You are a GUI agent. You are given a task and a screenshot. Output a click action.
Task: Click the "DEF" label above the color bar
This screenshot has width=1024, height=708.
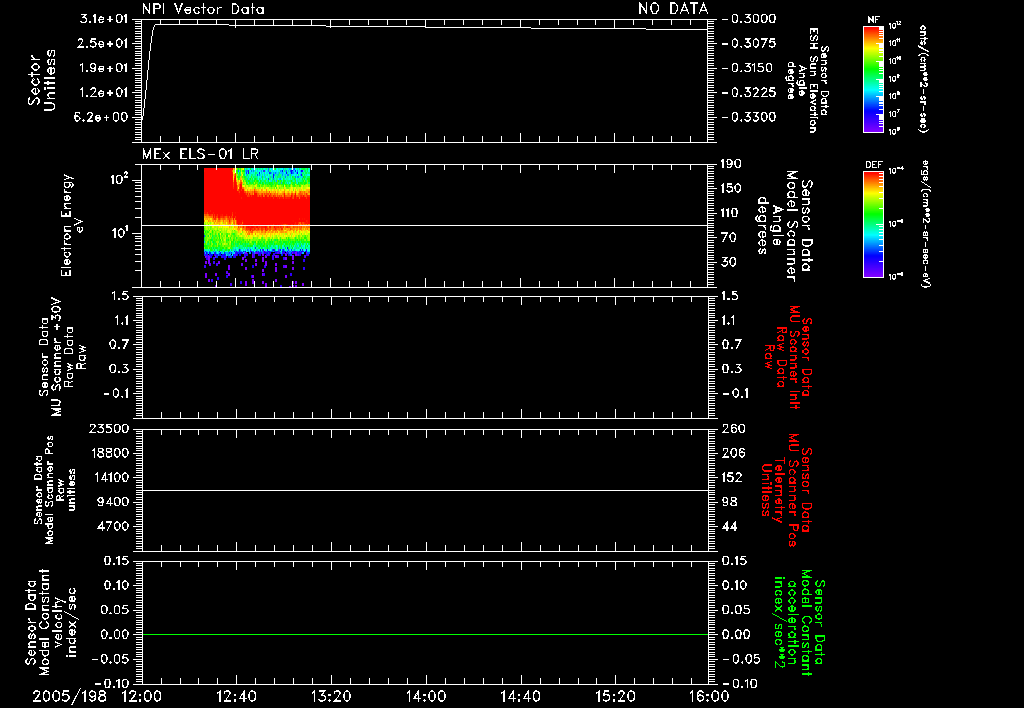tap(873, 165)
